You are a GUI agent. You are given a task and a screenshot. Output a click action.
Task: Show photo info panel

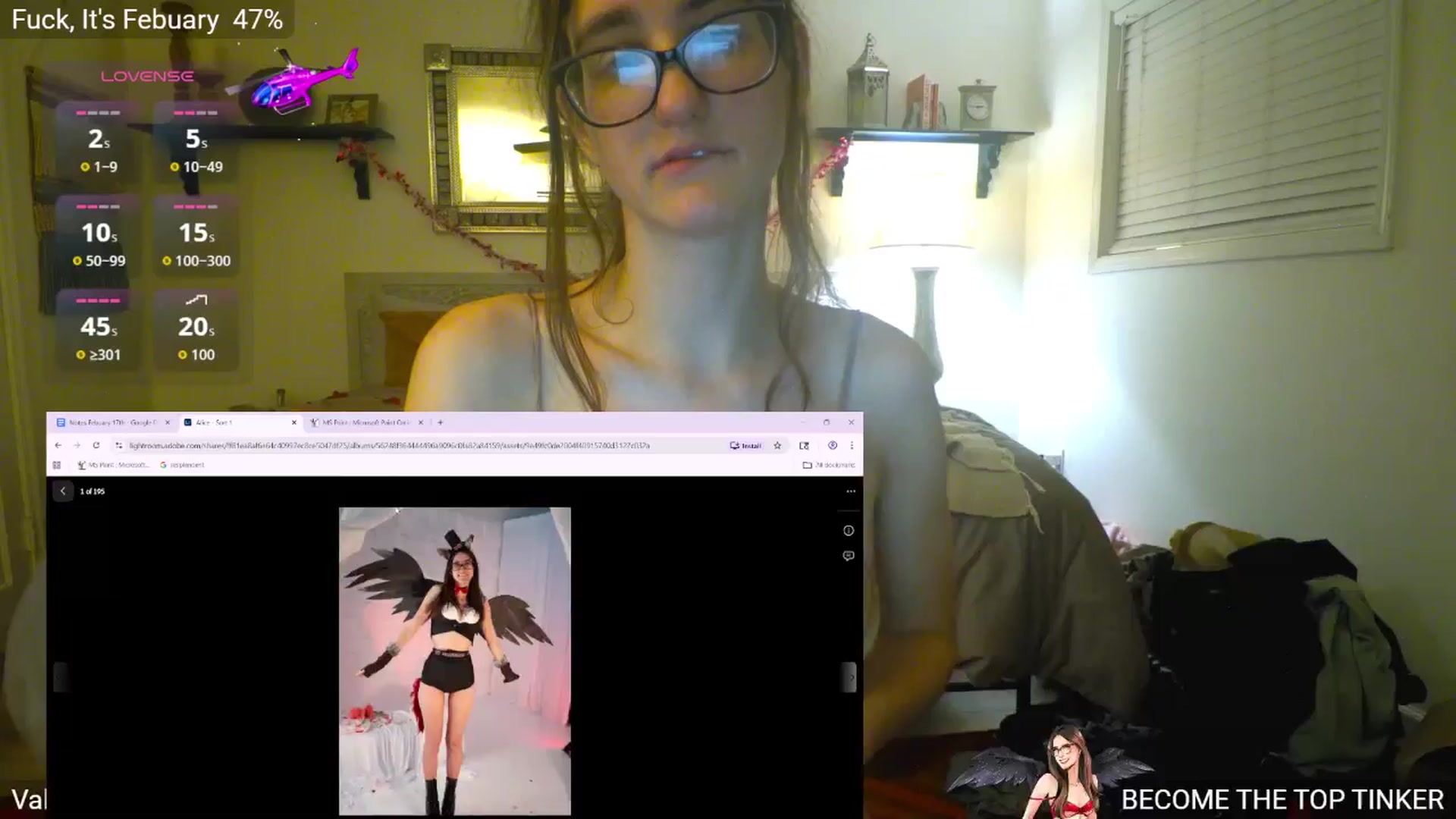pos(849,531)
